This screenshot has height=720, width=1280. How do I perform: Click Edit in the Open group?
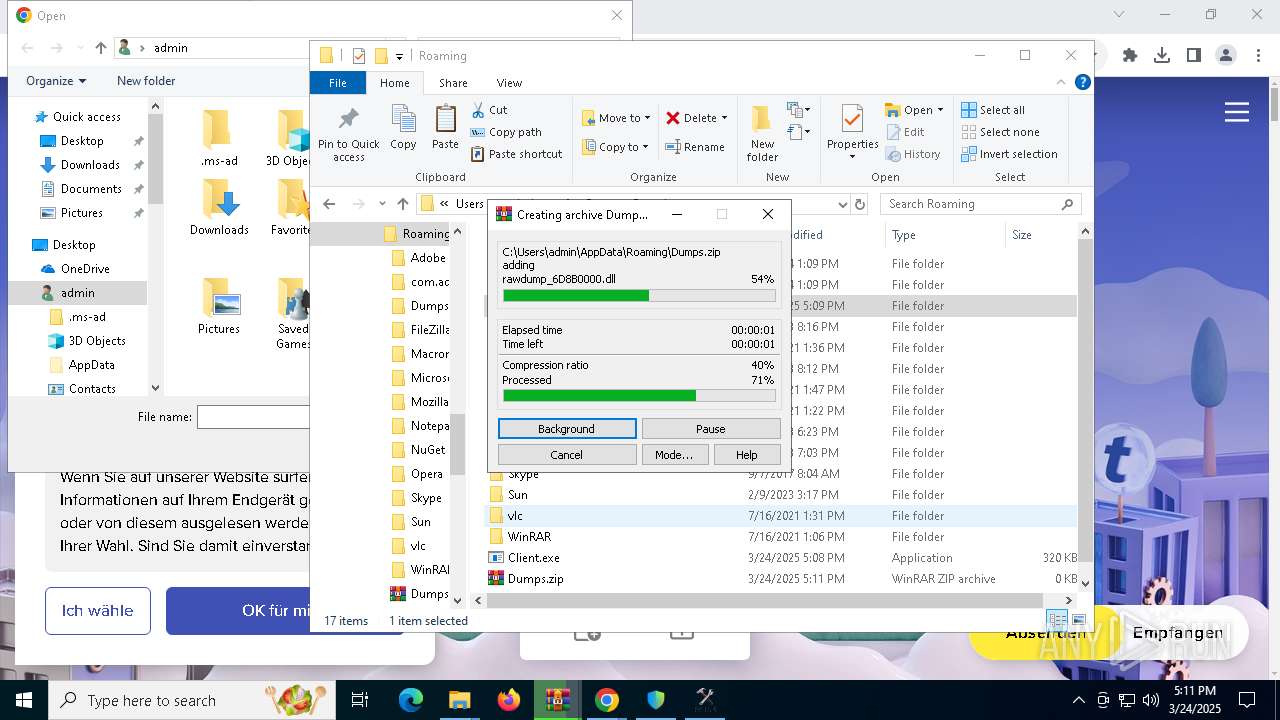[x=905, y=132]
